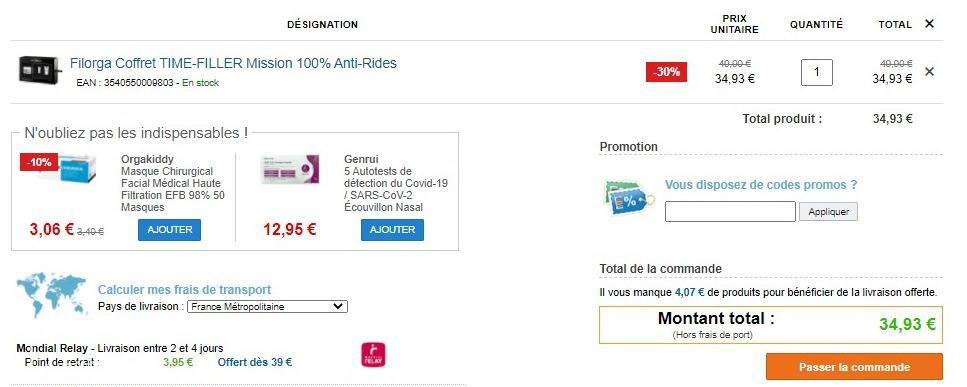967x387 pixels.
Task: Click the Passer la commande button
Action: (x=854, y=367)
